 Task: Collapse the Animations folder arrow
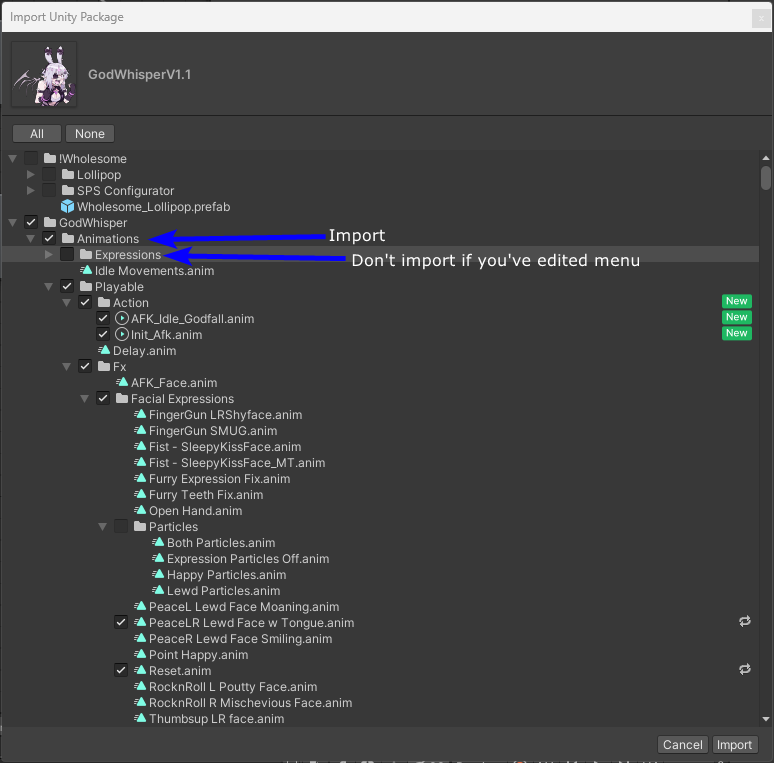click(x=31, y=238)
